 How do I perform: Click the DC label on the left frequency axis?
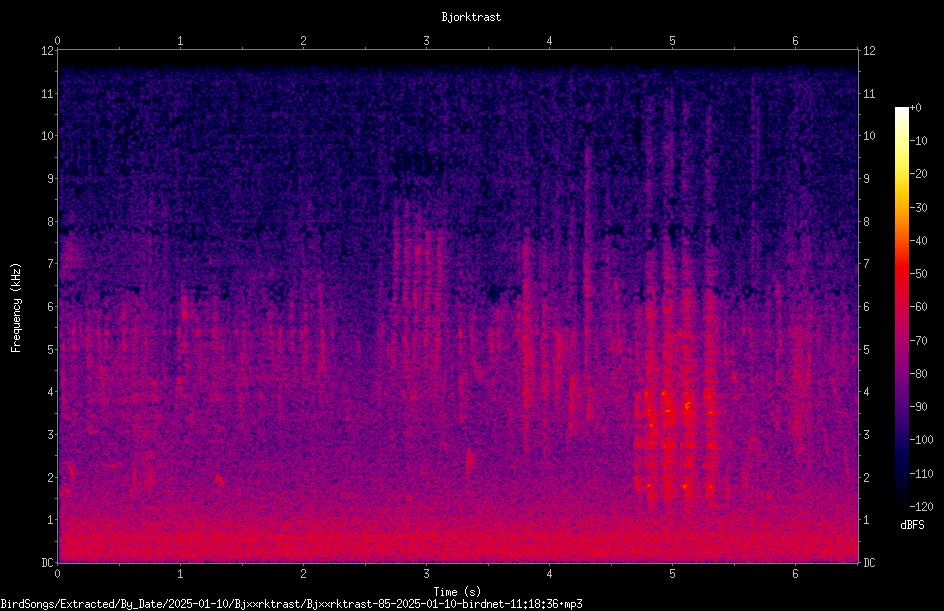point(48,563)
